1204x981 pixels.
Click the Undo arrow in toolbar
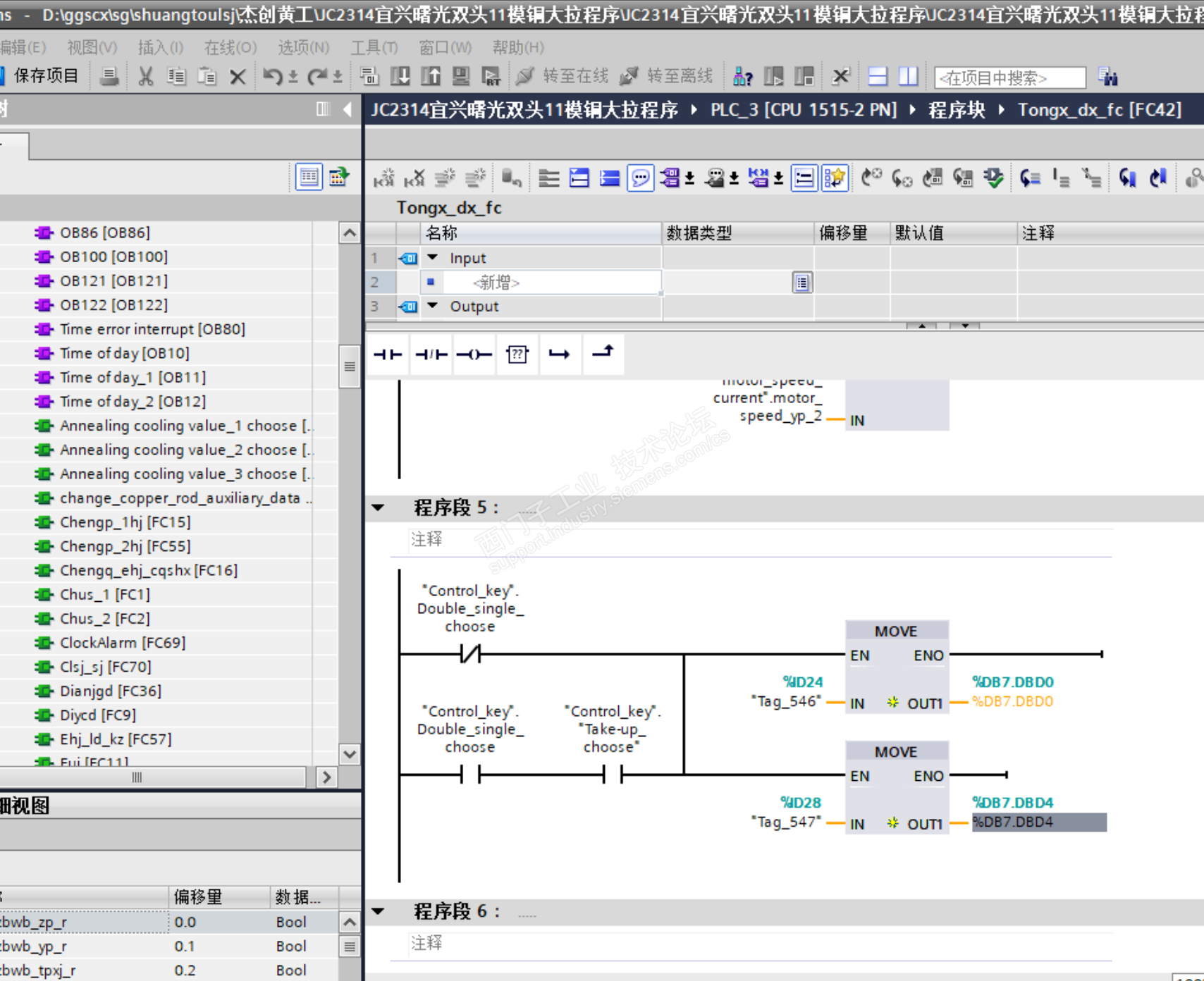272,76
